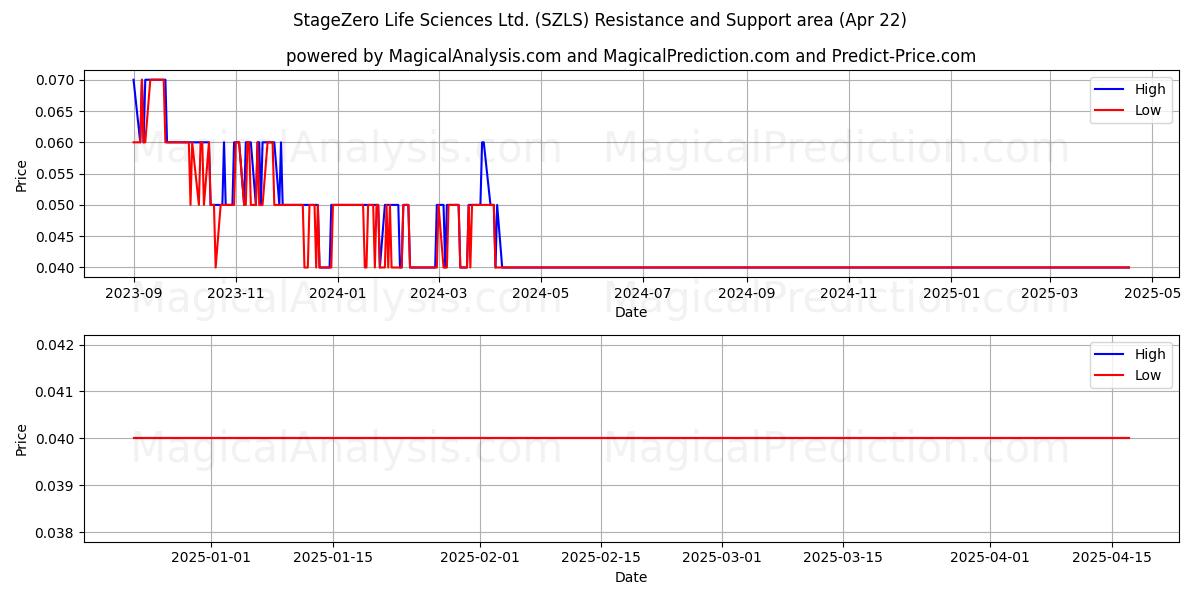Click the red line sample in lower legend
The height and width of the screenshot is (600, 1200).
click(x=1110, y=376)
